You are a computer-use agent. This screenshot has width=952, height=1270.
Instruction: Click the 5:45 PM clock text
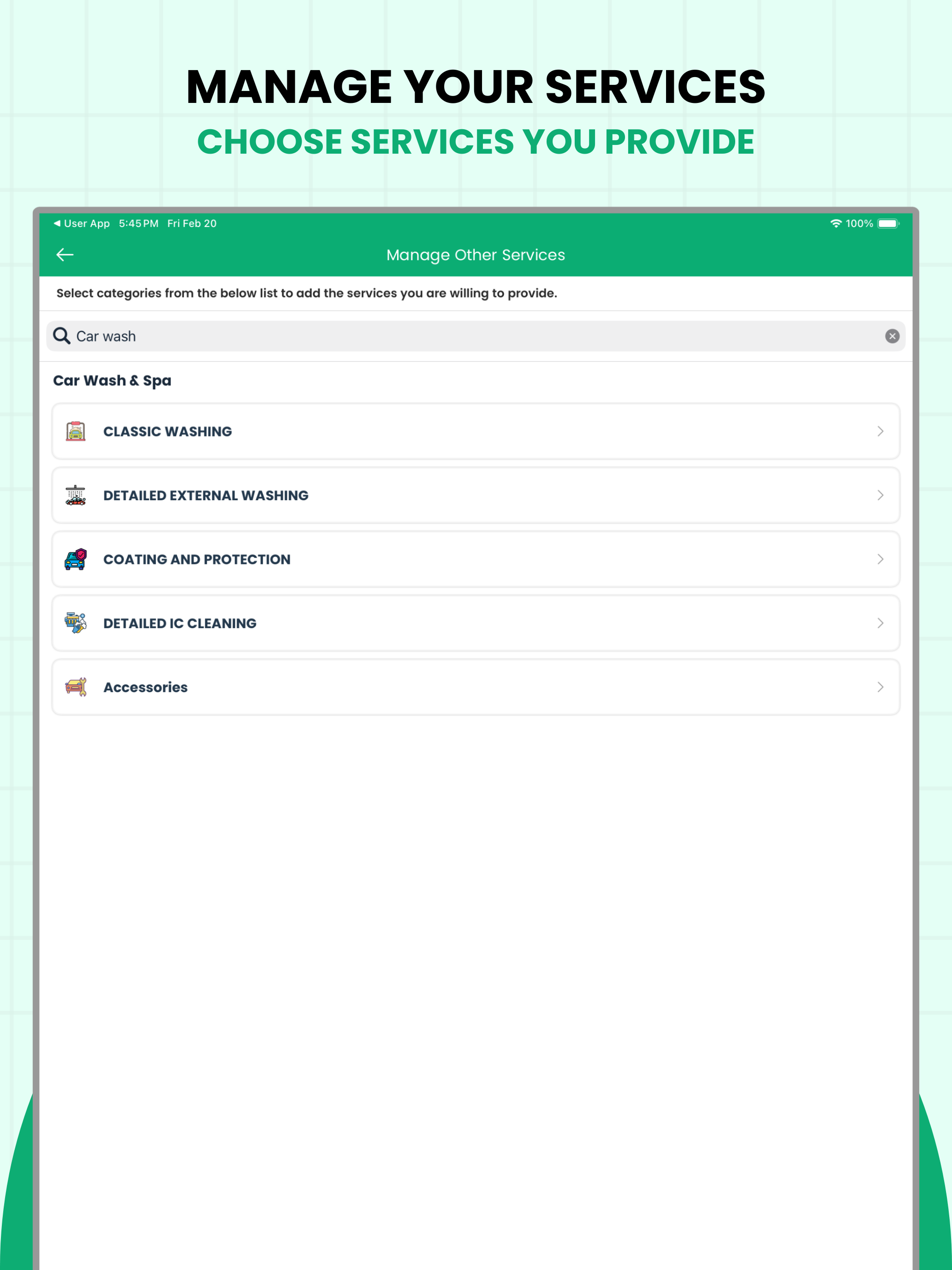tap(138, 223)
